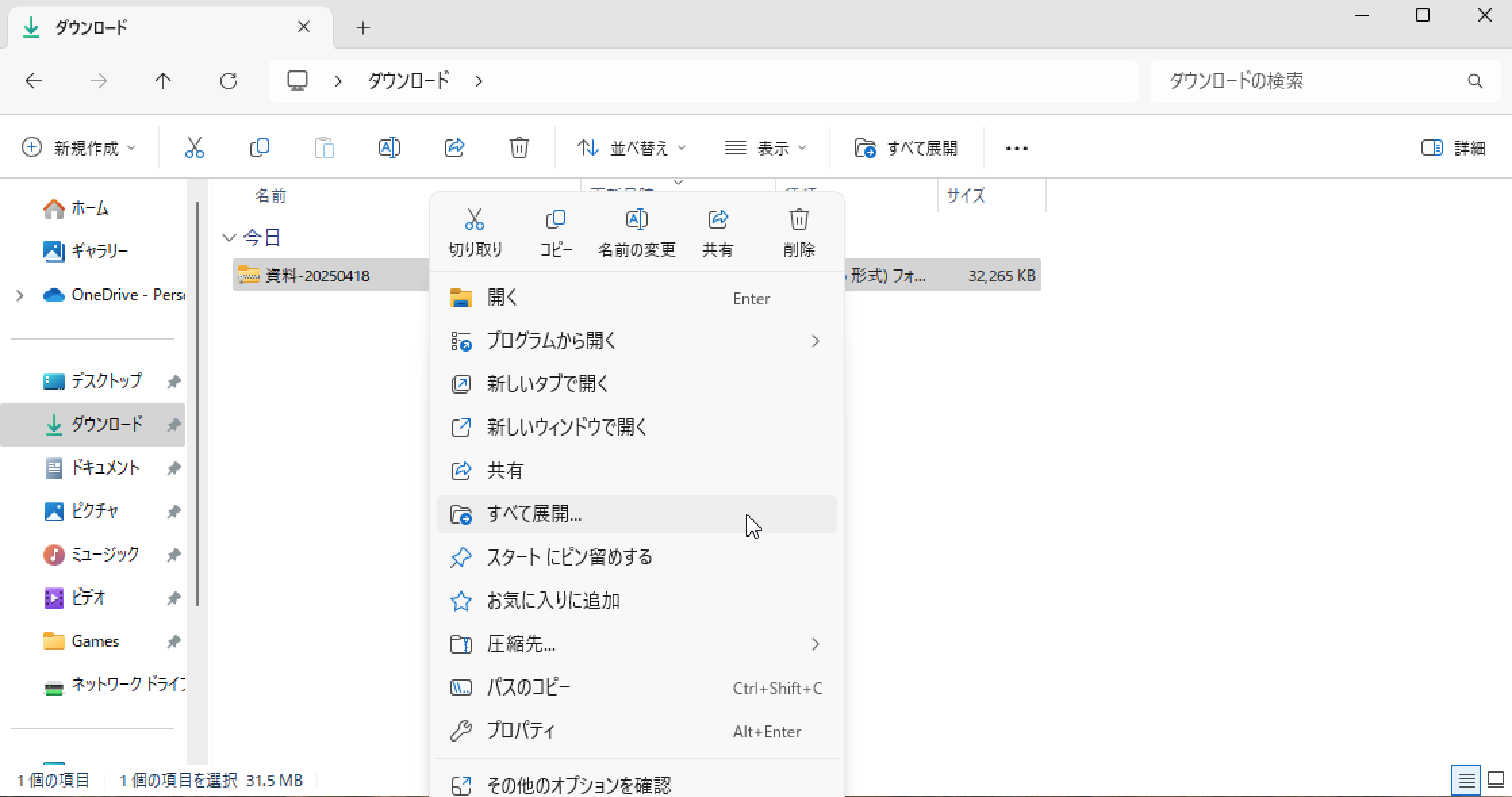
Task: Click ダウンロード in the address breadcrumb
Action: [408, 81]
